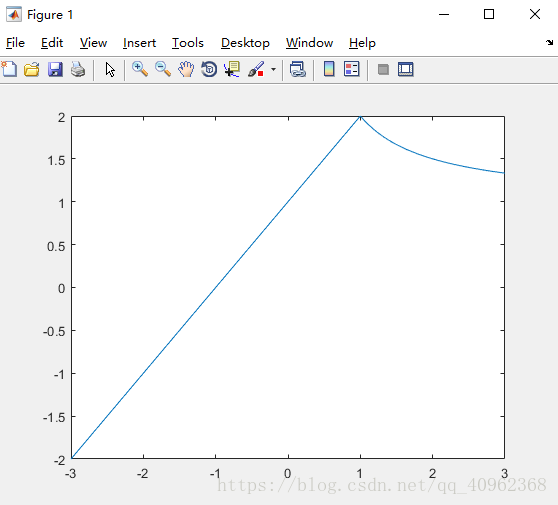Expand the Brush color dropdown arrow
The width and height of the screenshot is (558, 505).
coord(273,69)
